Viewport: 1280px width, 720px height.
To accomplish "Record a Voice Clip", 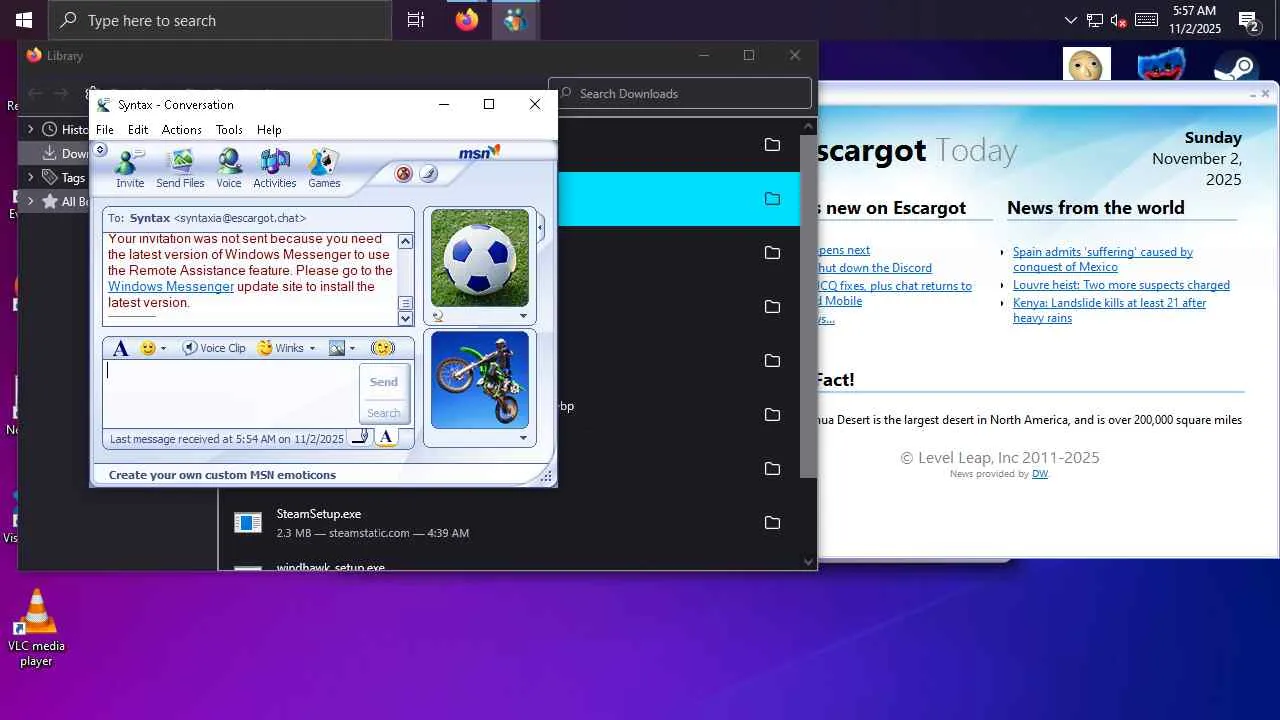I will (214, 348).
